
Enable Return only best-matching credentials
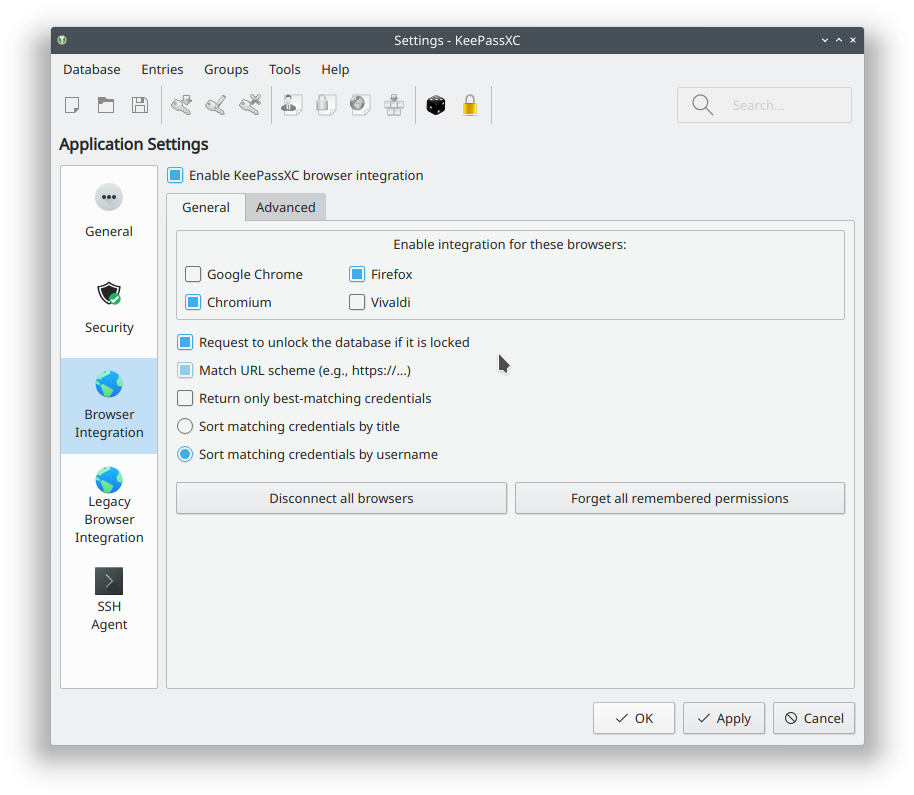click(x=184, y=398)
